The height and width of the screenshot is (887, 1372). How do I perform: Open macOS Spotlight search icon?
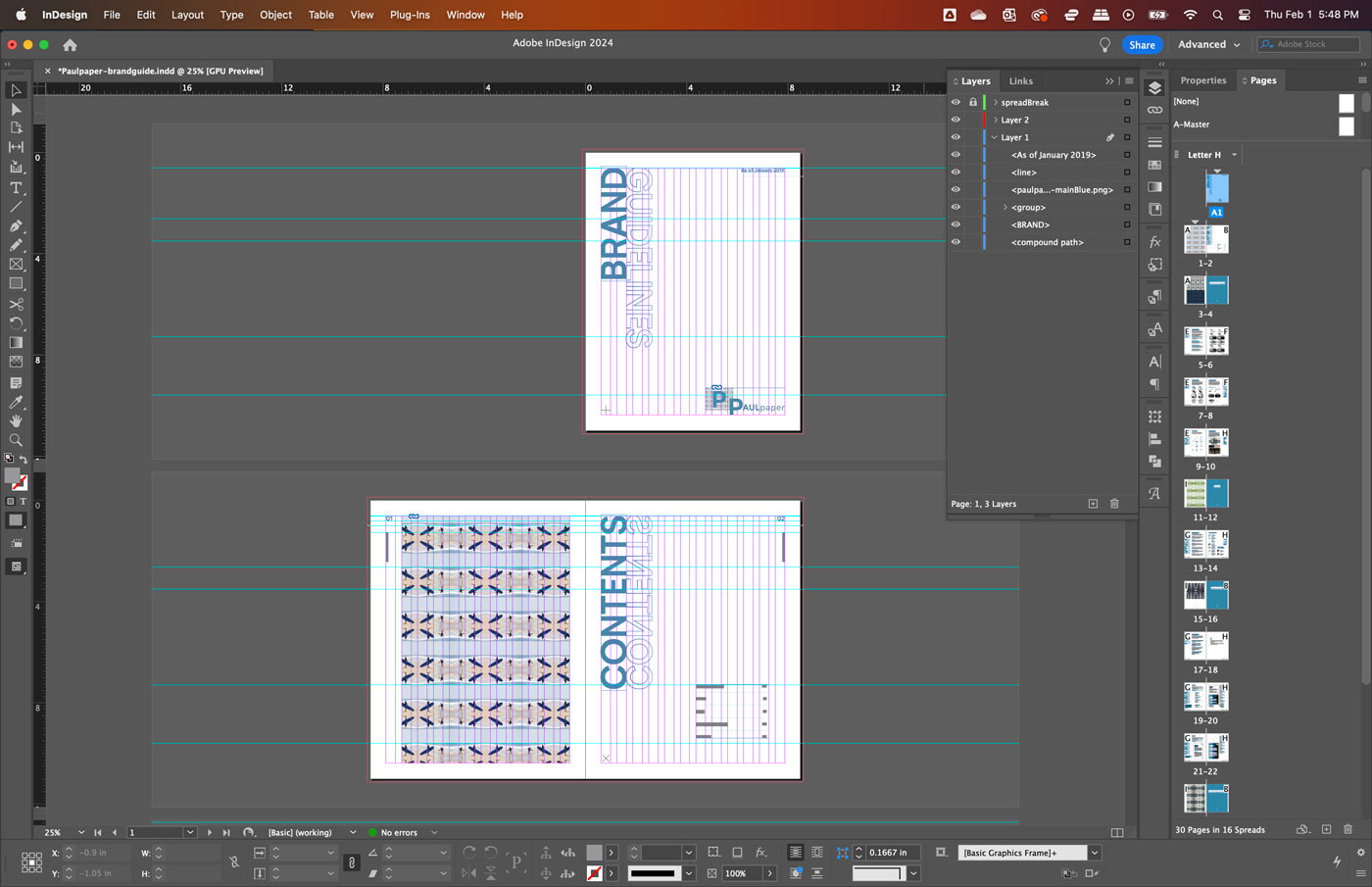(1217, 15)
